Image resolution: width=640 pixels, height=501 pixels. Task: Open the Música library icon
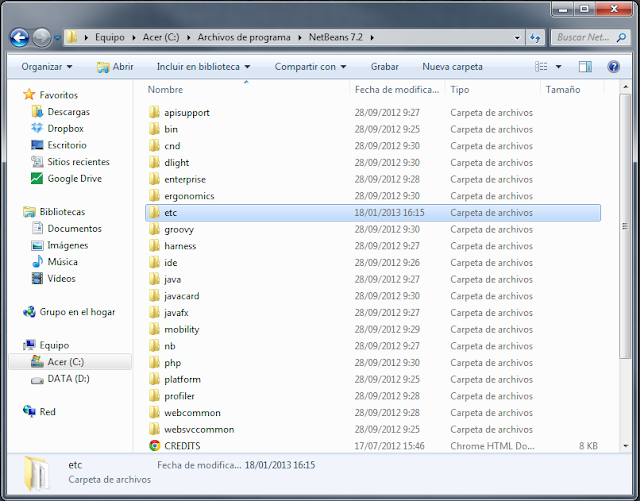(x=37, y=262)
